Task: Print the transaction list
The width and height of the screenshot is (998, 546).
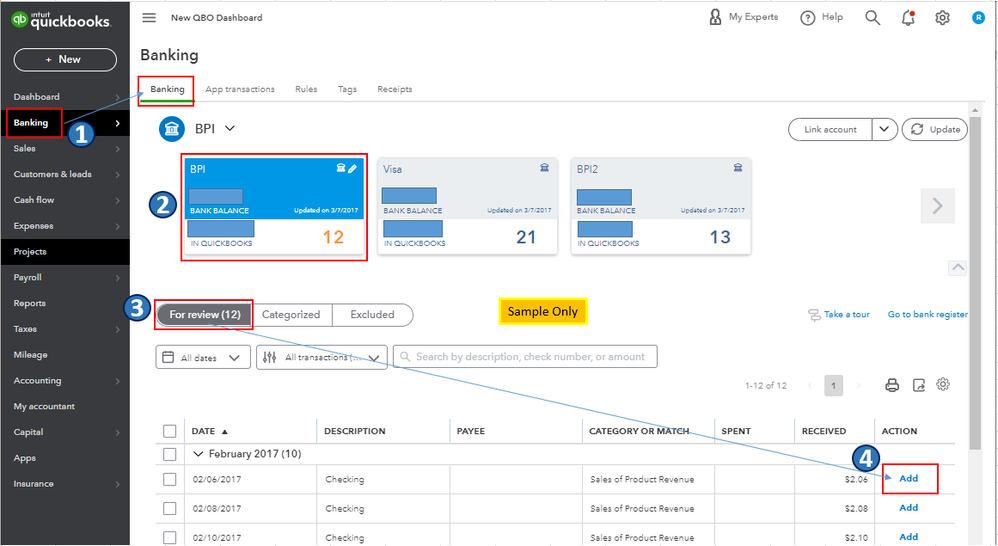Action: [892, 385]
